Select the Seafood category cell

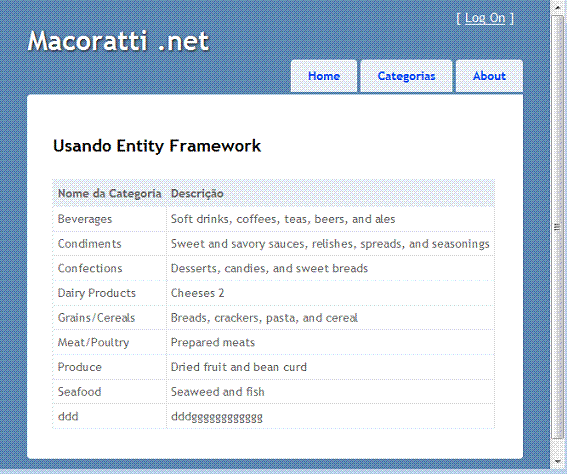pyautogui.click(x=109, y=391)
